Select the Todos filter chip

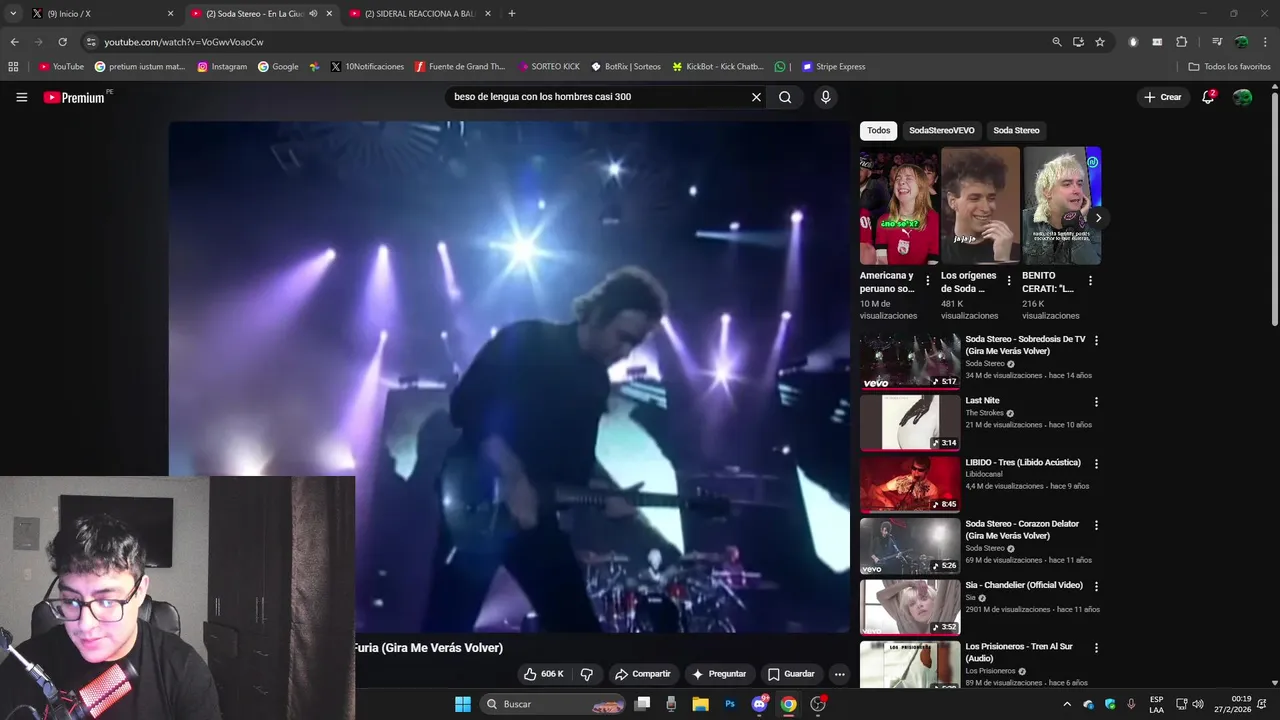coord(878,130)
